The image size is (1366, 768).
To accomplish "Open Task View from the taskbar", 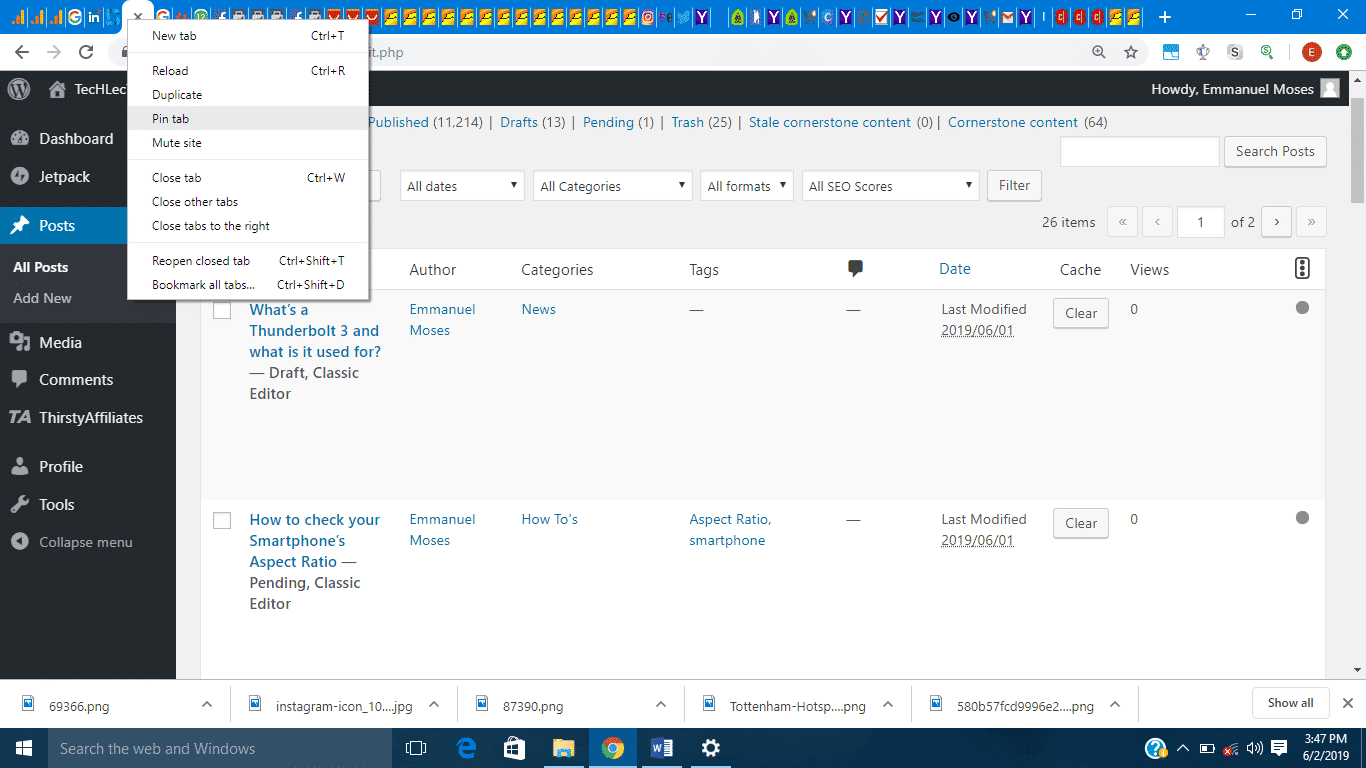I will pos(415,748).
